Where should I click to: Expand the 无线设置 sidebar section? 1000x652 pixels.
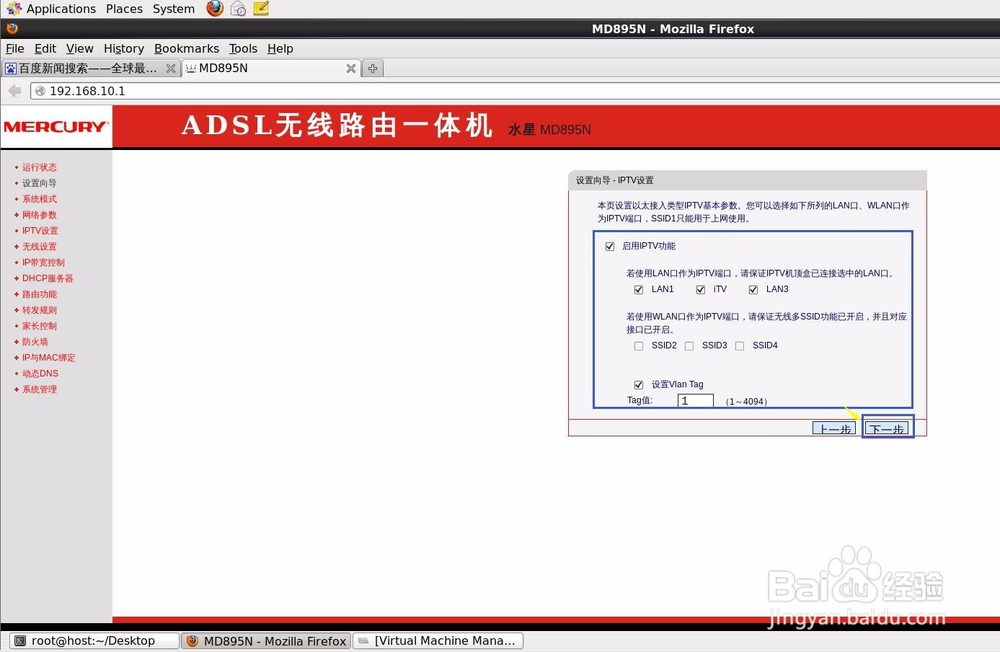point(39,246)
